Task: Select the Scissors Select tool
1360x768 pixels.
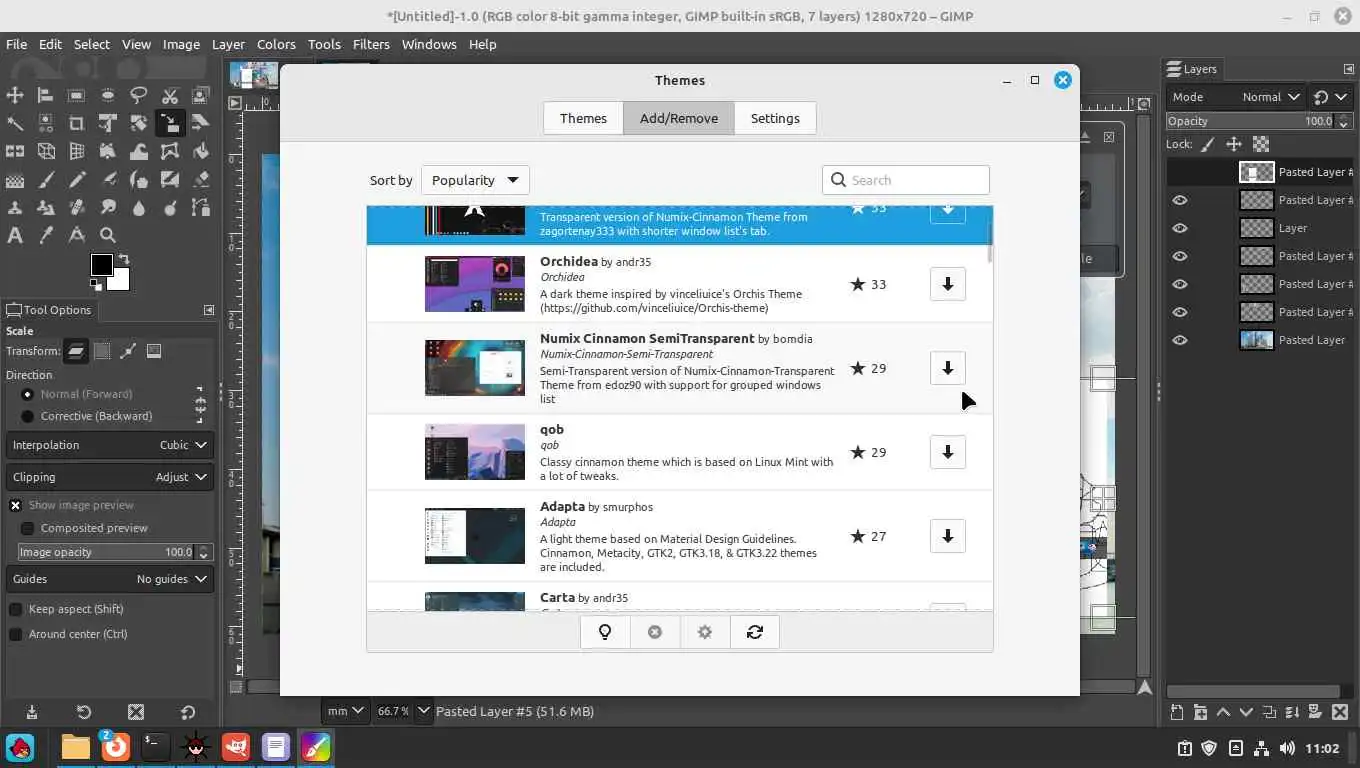Action: coord(170,95)
